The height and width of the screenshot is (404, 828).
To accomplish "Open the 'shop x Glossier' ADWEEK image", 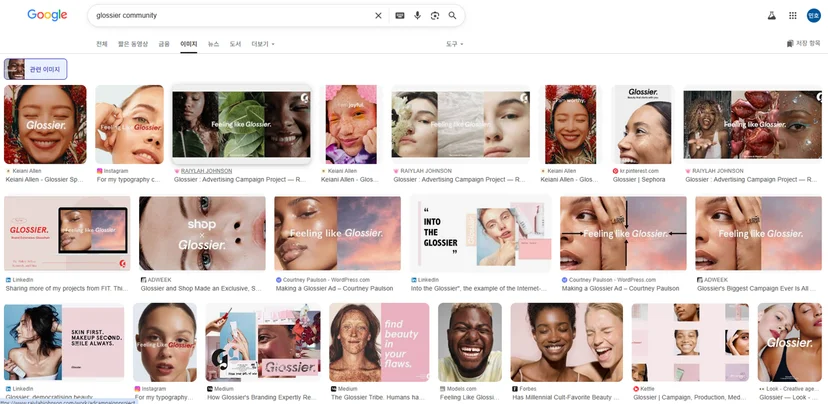I will (202, 233).
